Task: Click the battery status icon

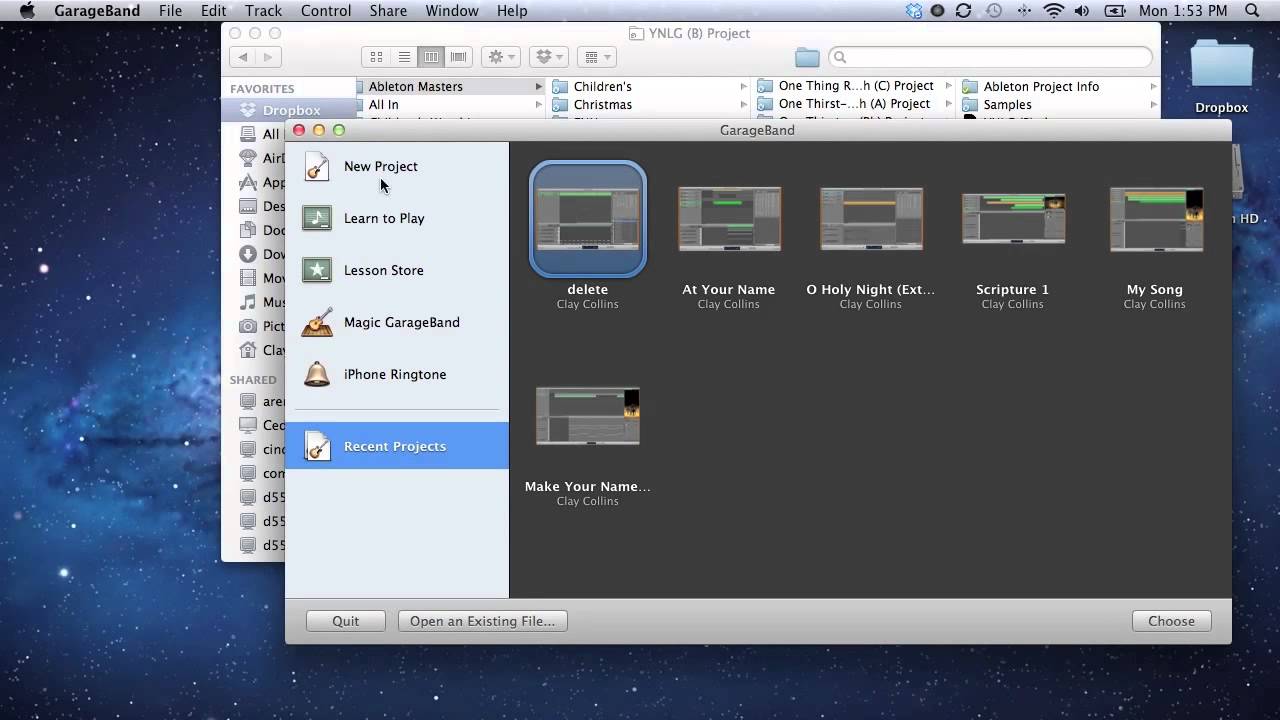Action: click(x=1115, y=11)
